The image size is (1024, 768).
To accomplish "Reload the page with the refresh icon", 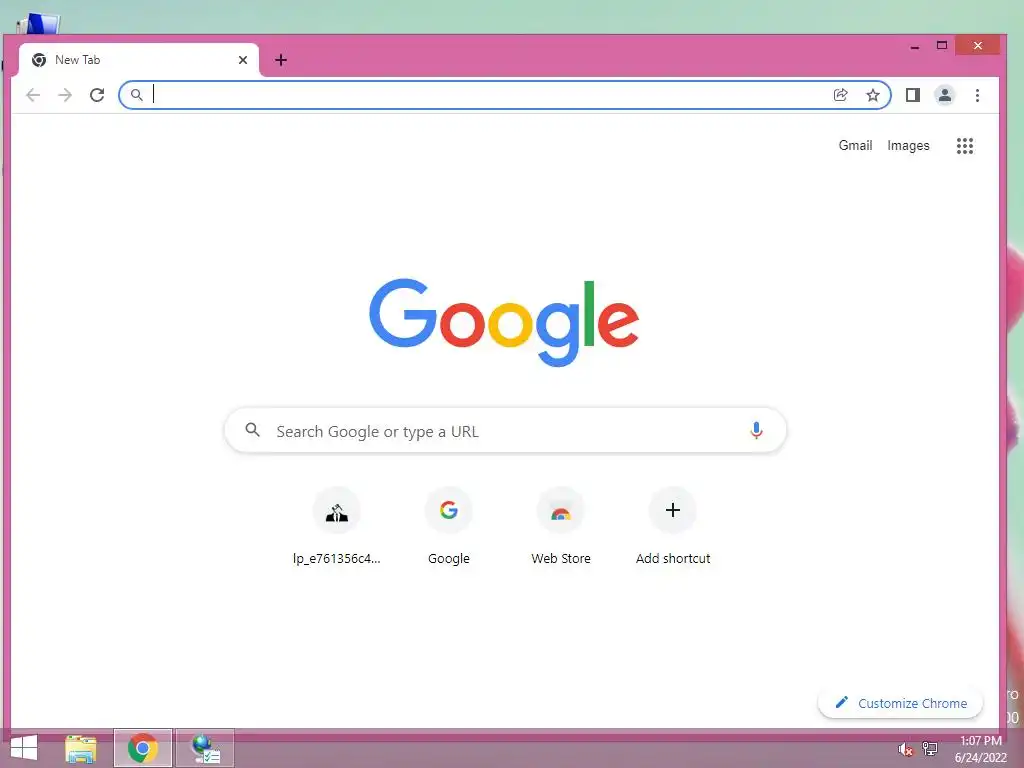I will pyautogui.click(x=97, y=95).
